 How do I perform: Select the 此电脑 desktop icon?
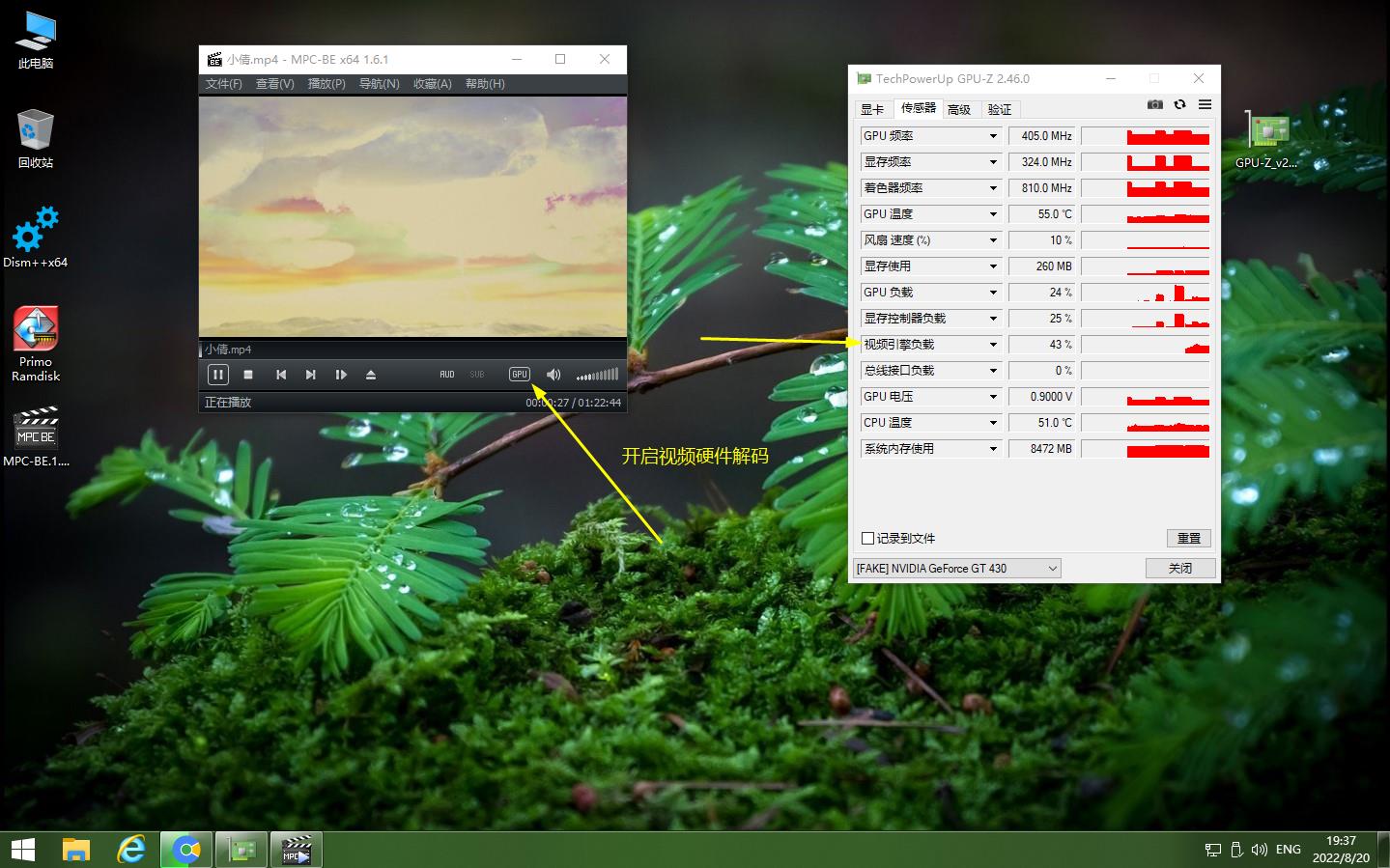(x=36, y=41)
